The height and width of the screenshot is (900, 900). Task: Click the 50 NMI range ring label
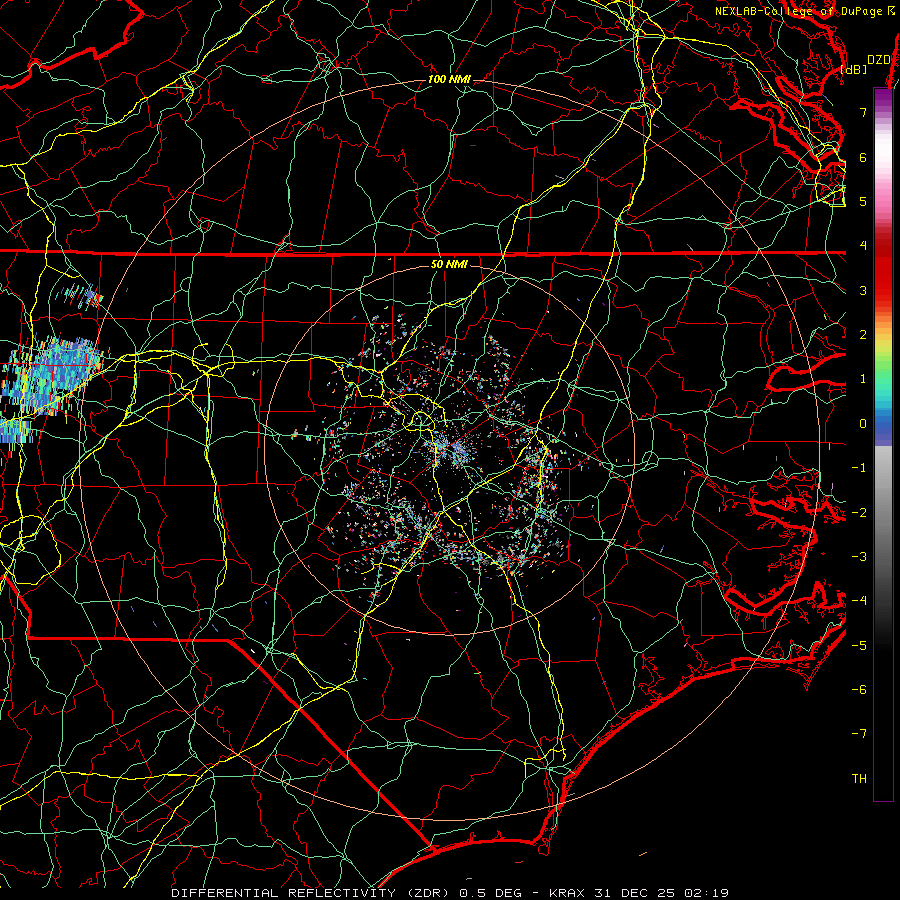(x=449, y=265)
